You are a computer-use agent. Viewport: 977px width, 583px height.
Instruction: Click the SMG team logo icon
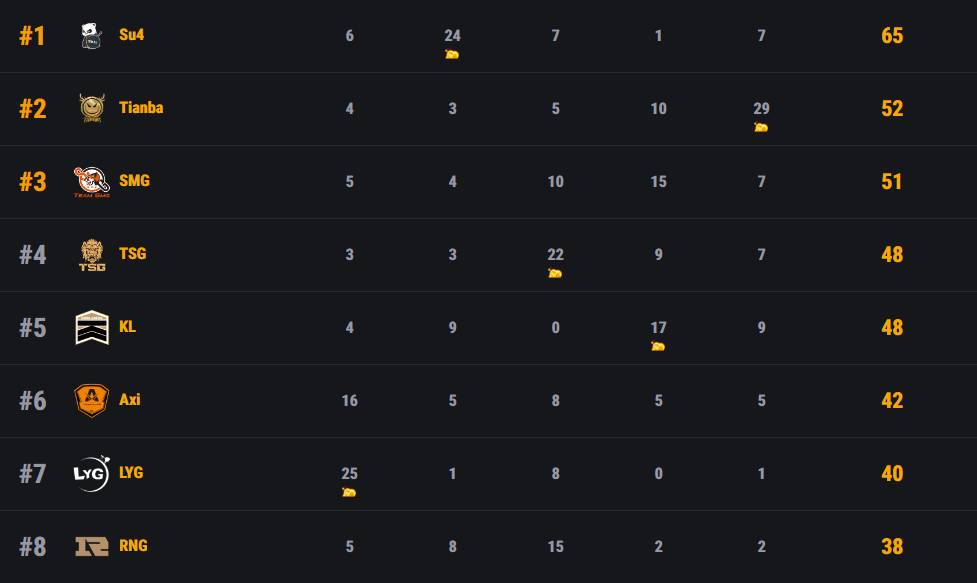92,181
